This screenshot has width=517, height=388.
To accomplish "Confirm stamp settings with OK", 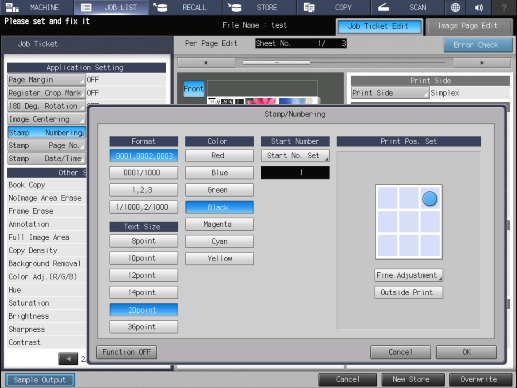I will click(466, 352).
